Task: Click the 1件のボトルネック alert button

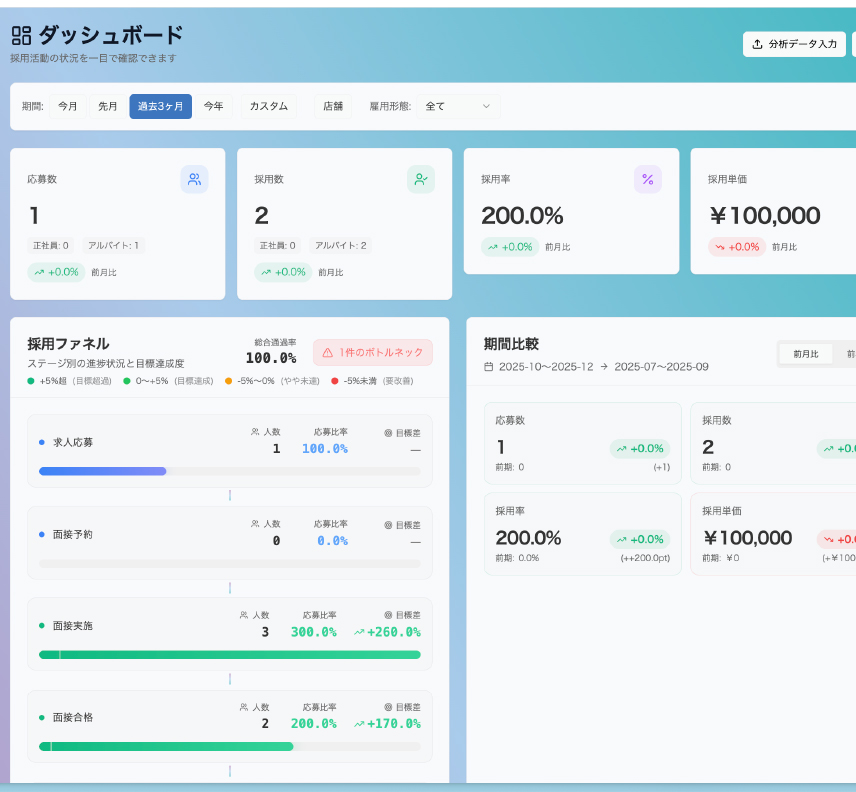Action: 373,353
